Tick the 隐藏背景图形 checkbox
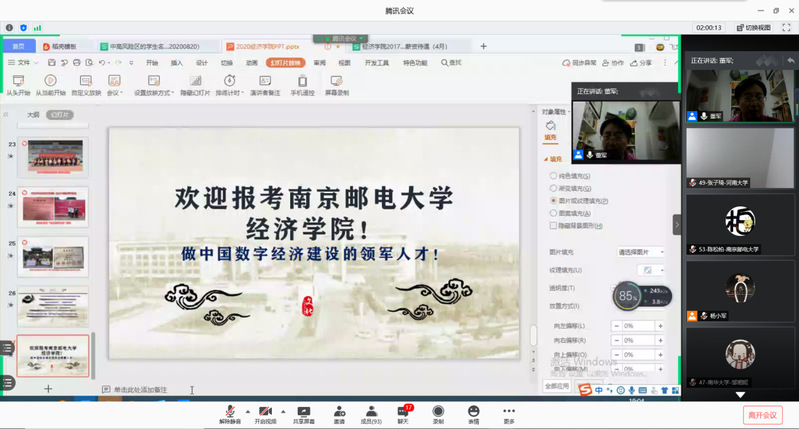 tap(554, 225)
